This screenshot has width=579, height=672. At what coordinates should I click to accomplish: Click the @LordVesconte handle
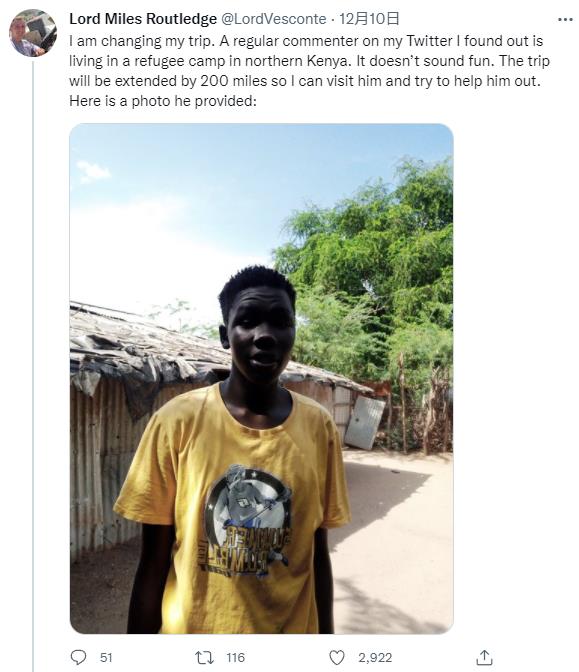pos(273,19)
